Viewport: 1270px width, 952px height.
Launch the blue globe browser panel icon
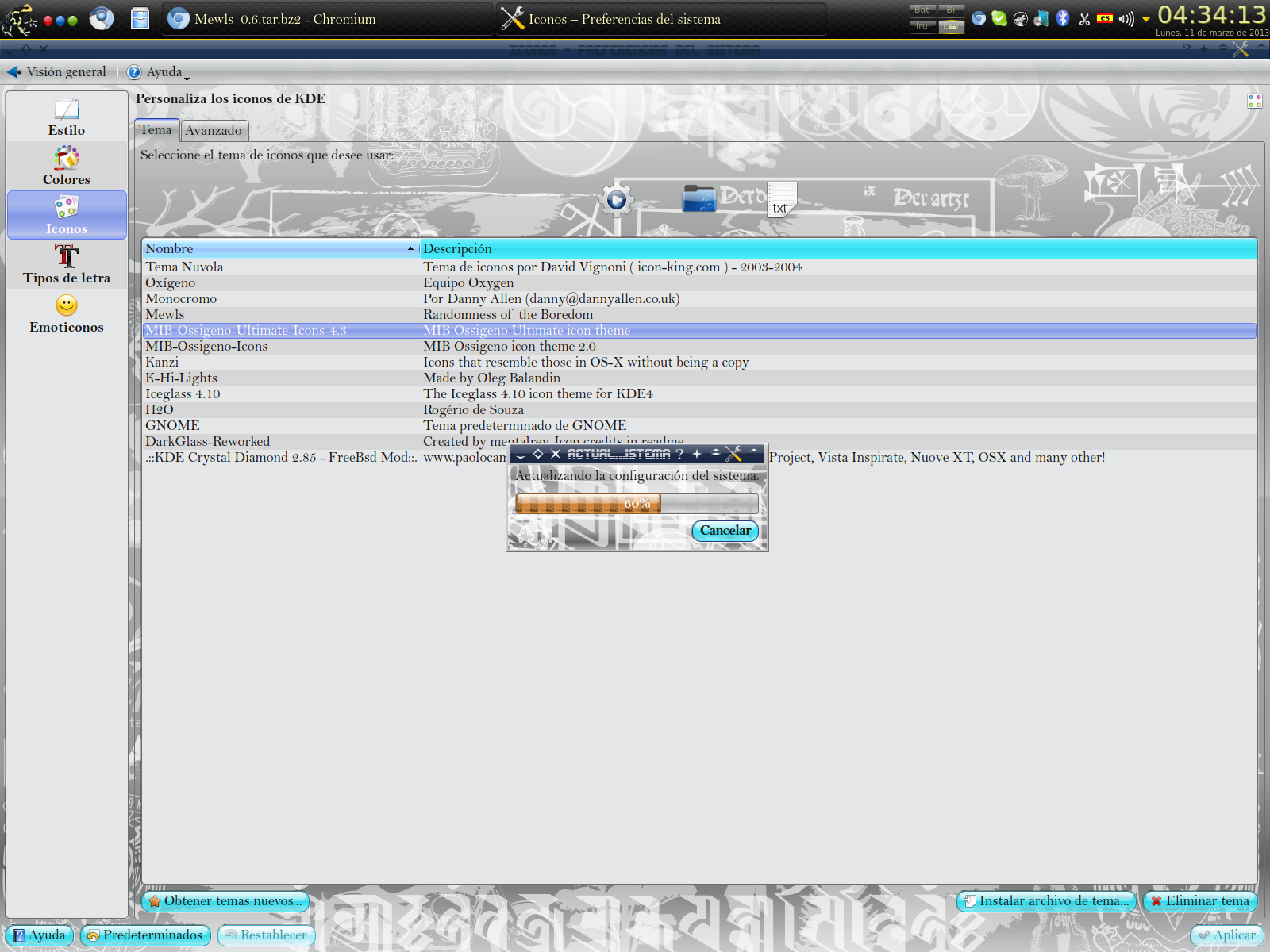coord(101,18)
